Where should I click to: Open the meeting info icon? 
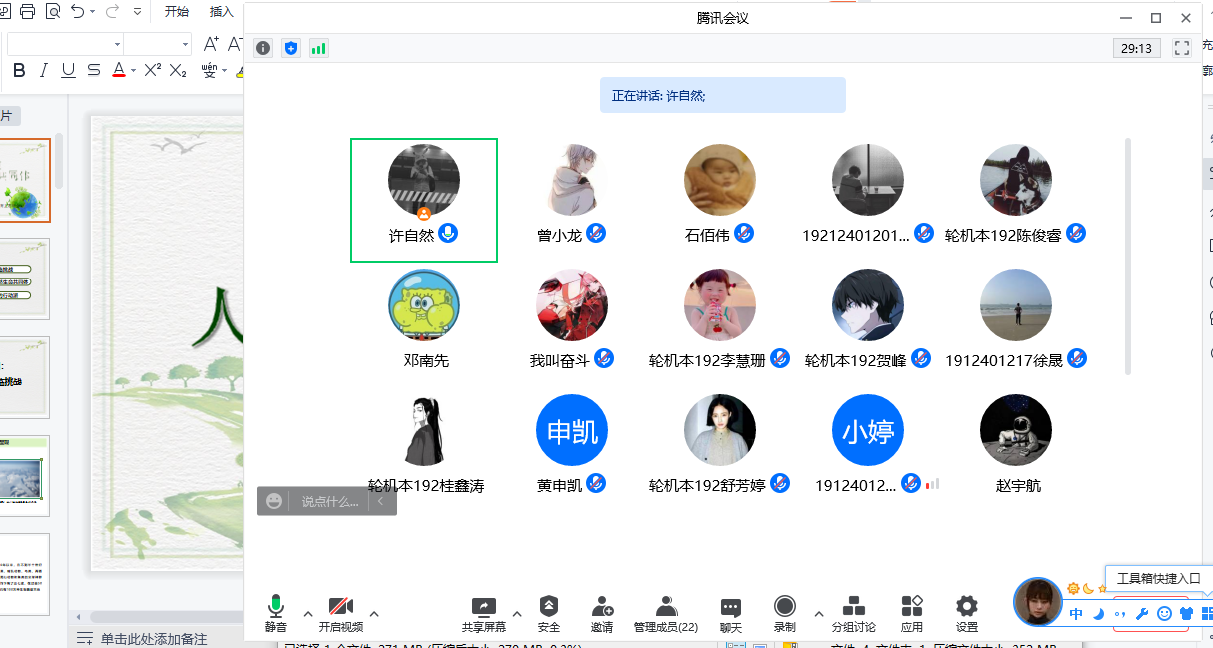click(263, 48)
